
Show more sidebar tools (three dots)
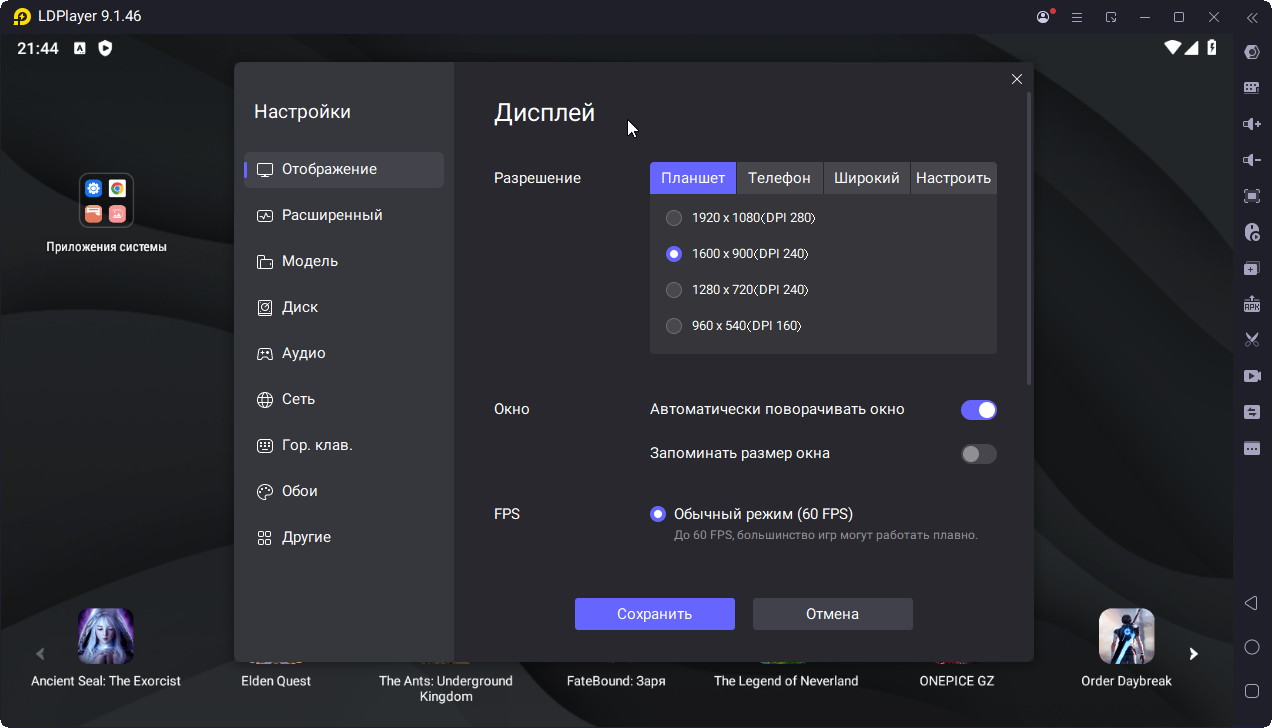click(1251, 448)
